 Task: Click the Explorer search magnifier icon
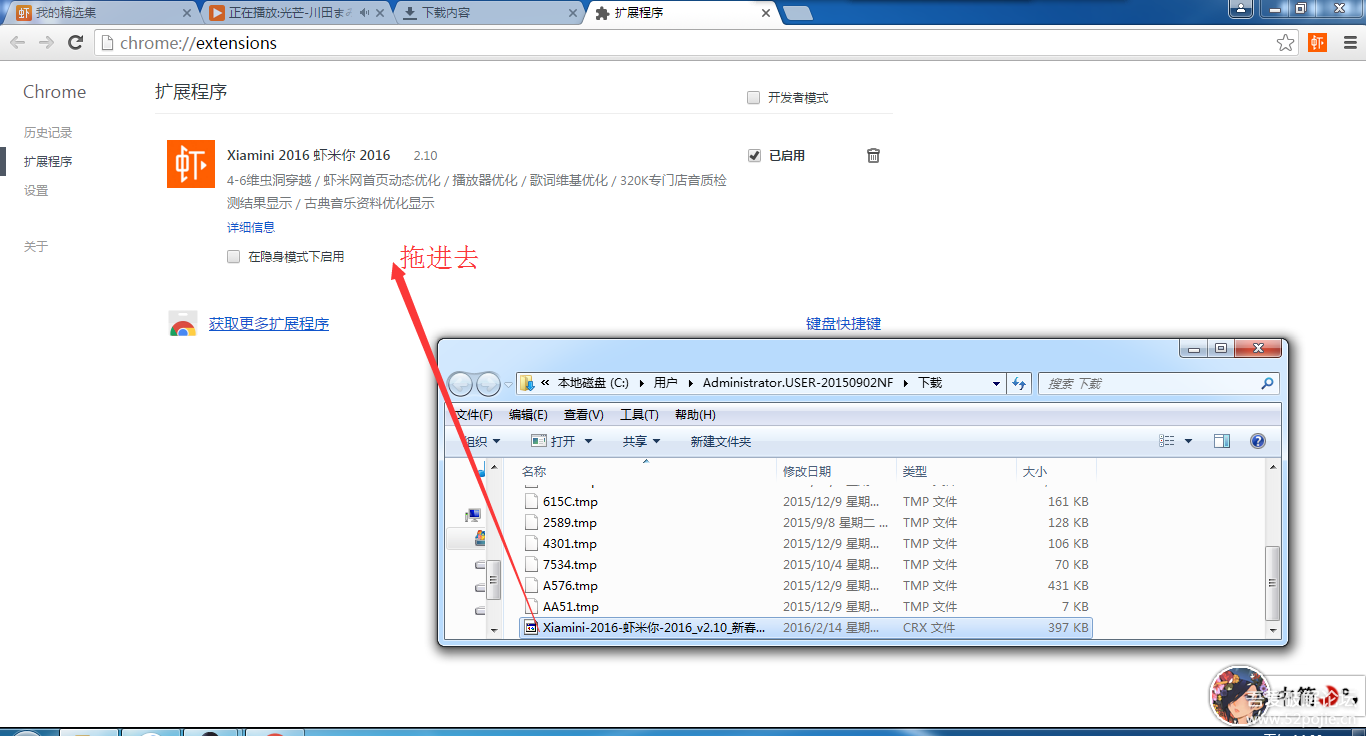(1267, 383)
